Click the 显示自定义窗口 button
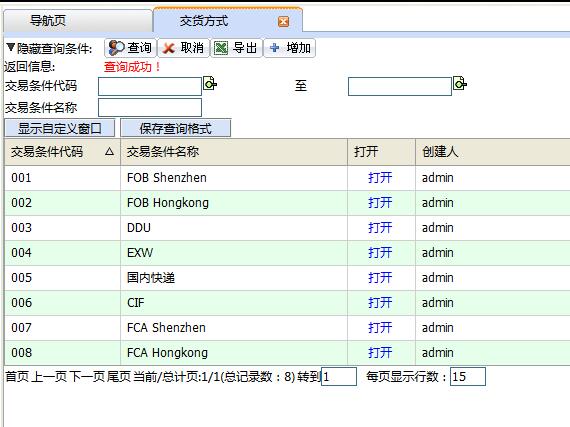The image size is (570, 427). point(60,128)
